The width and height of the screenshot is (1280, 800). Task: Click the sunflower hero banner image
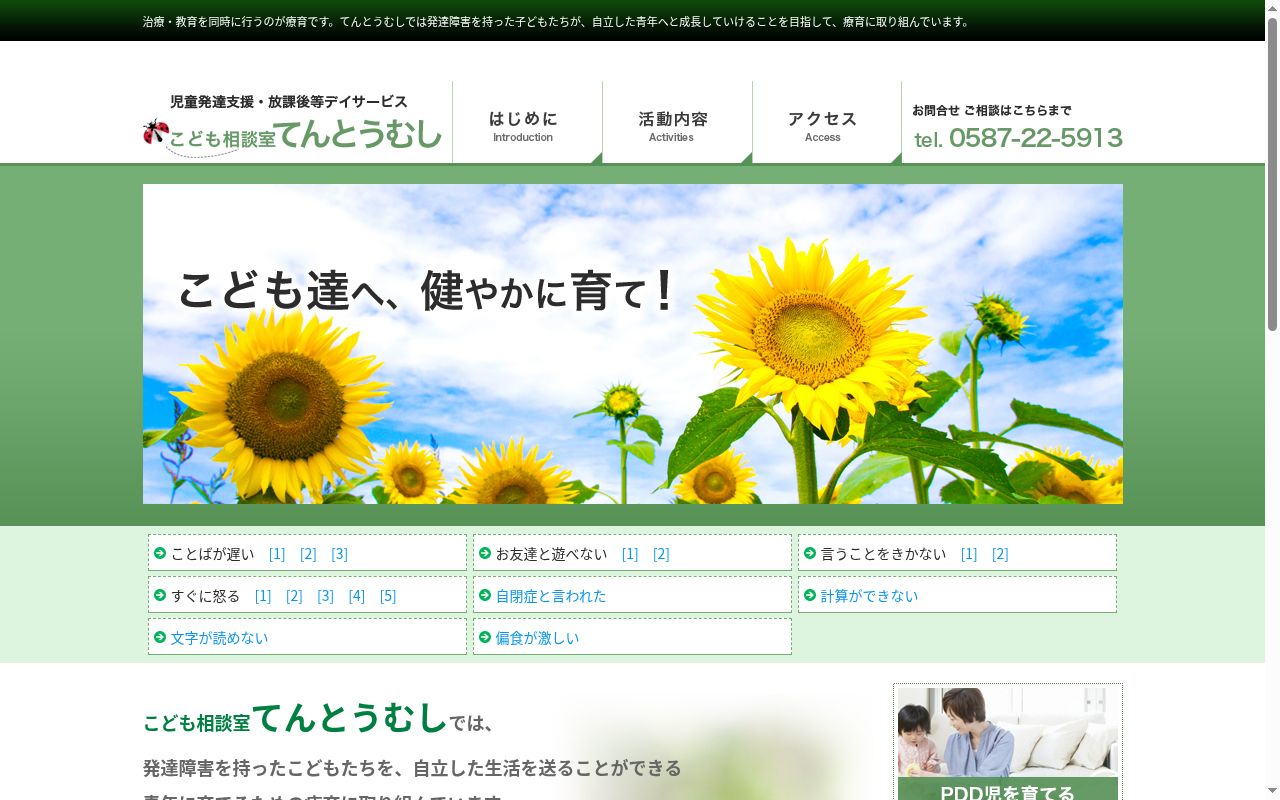point(633,344)
